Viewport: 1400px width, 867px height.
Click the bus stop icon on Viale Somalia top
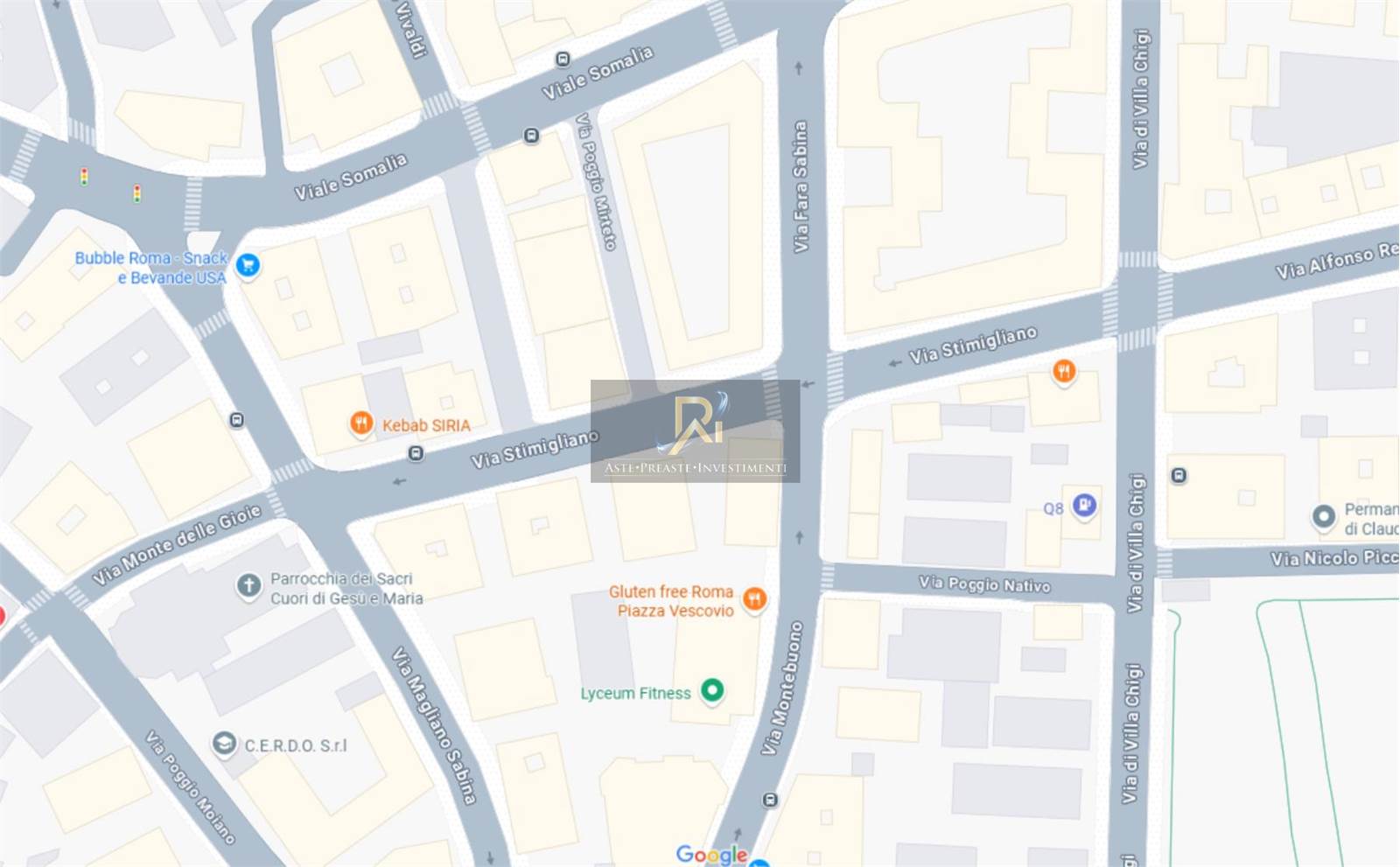tap(563, 59)
